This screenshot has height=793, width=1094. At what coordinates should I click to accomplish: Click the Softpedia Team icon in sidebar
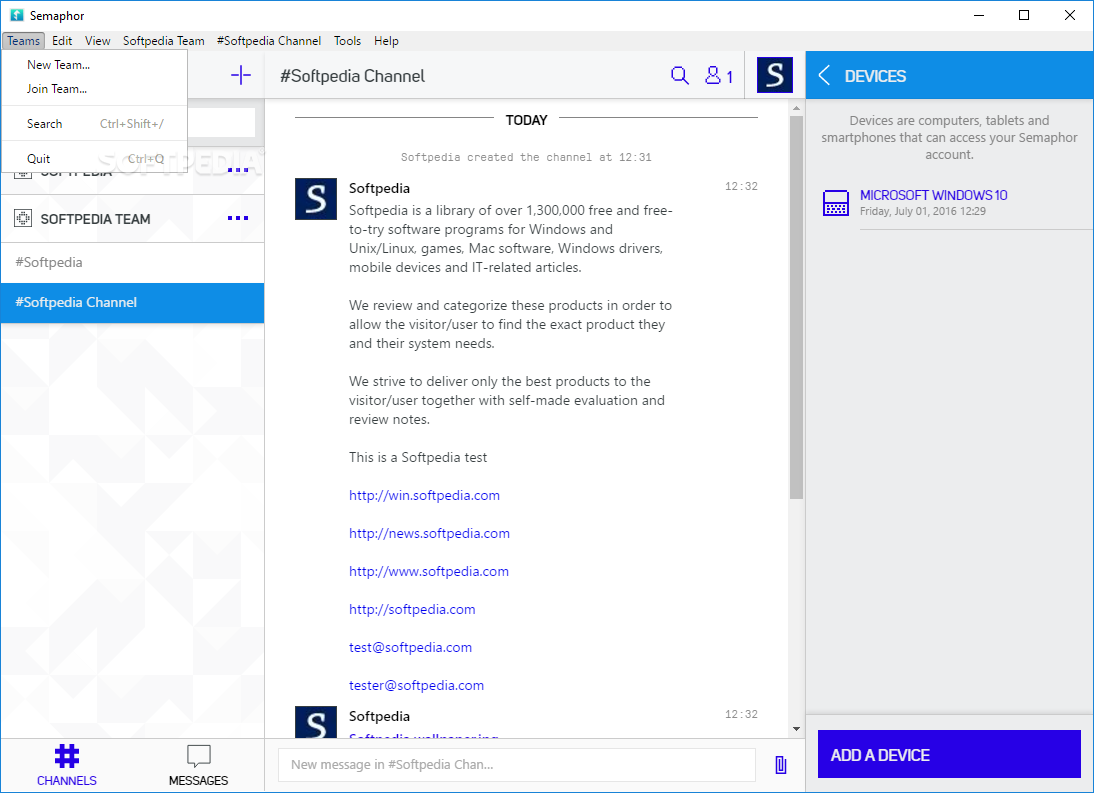[x=23, y=218]
